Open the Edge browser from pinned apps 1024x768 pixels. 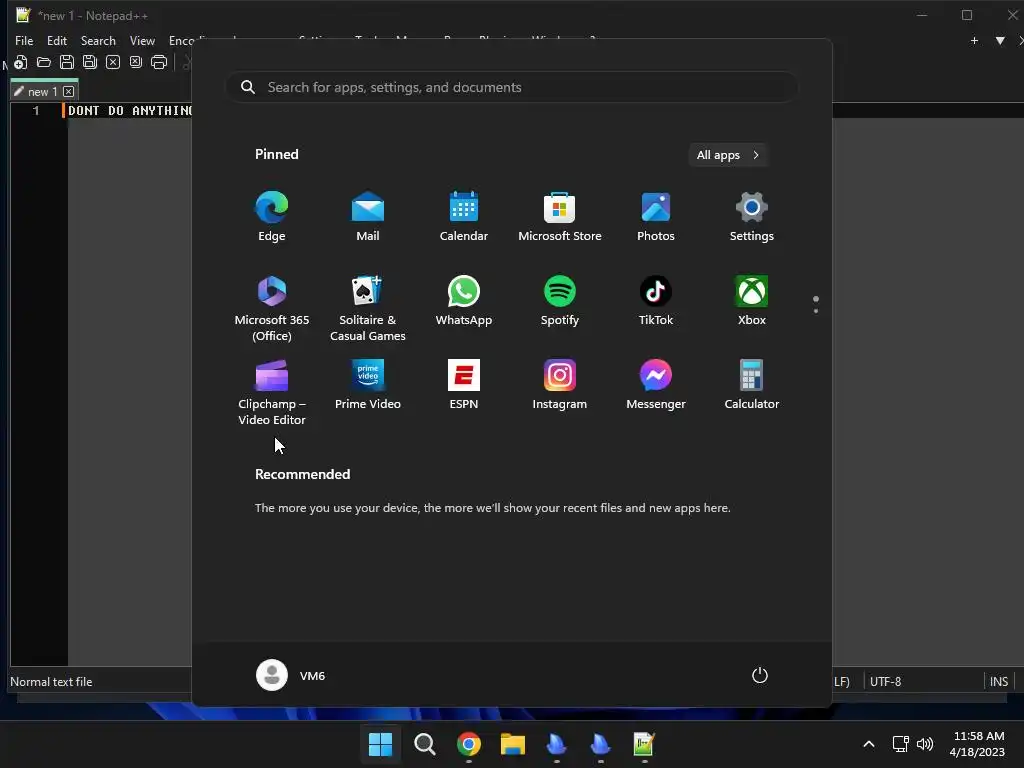click(x=272, y=216)
